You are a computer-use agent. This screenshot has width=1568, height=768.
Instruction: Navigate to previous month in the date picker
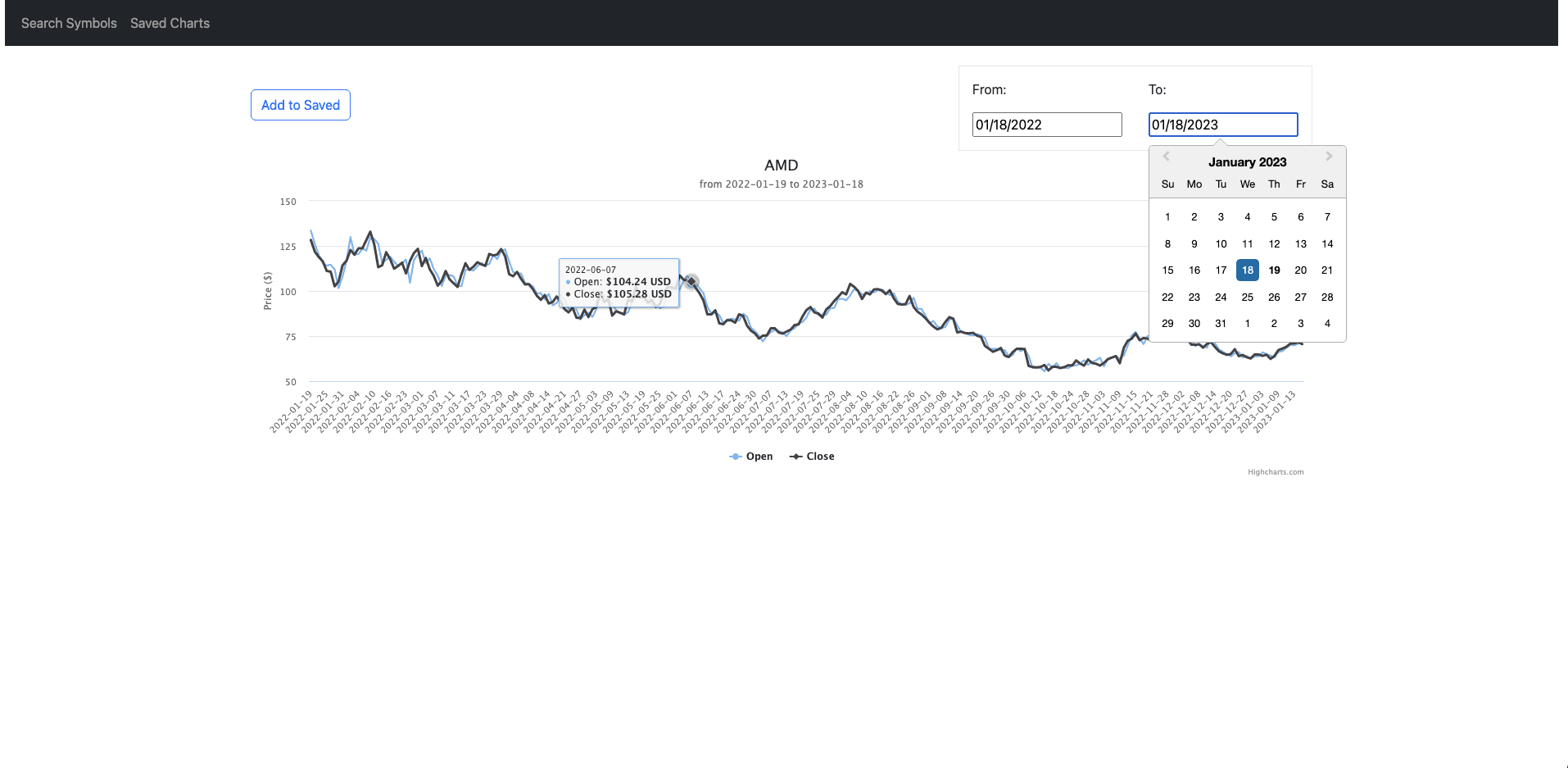1166,157
